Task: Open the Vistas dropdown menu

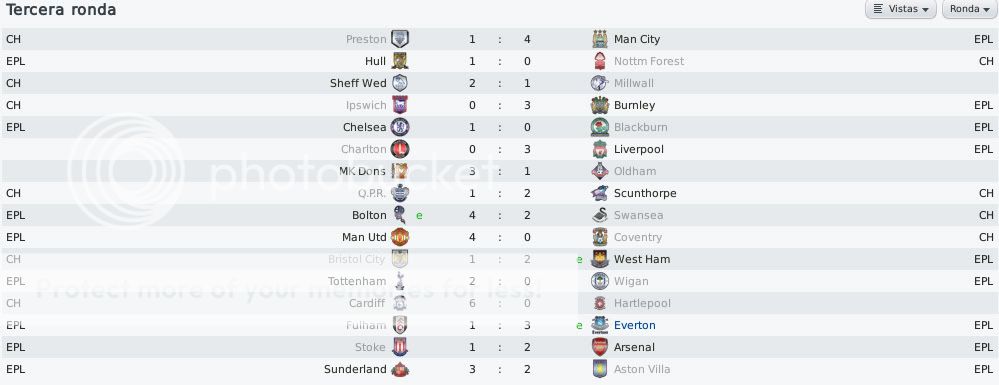Action: coord(900,10)
